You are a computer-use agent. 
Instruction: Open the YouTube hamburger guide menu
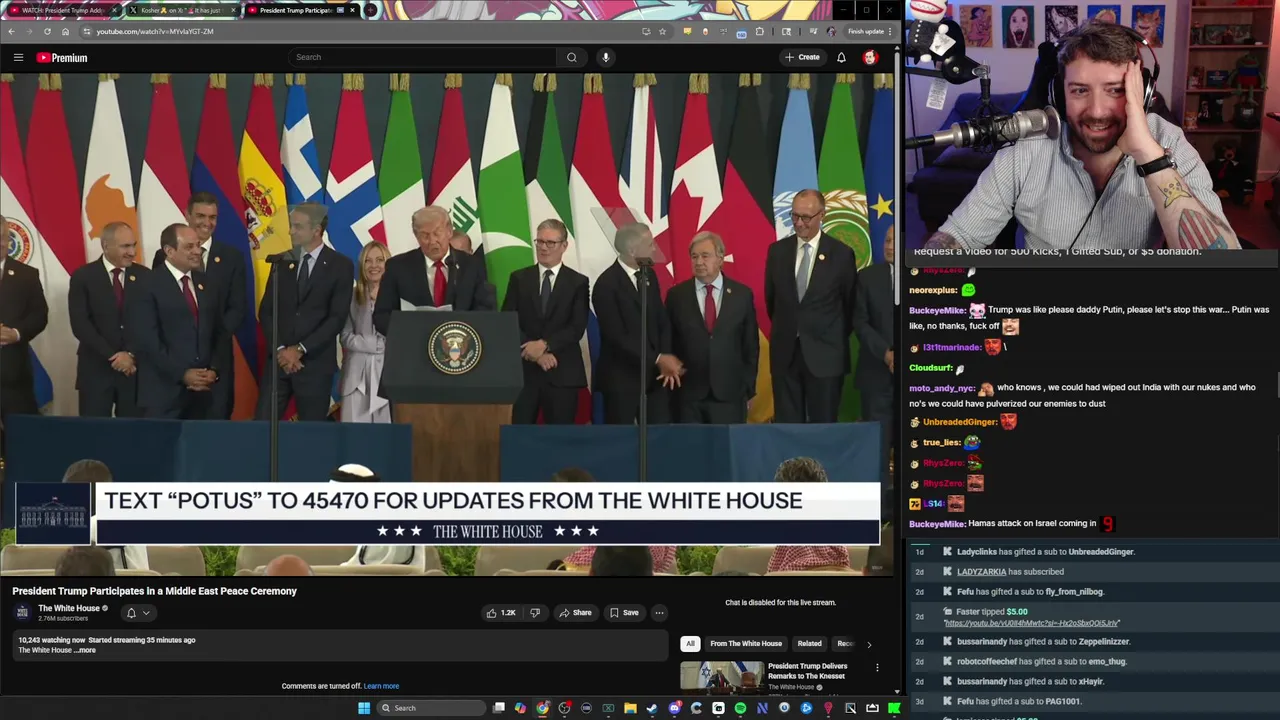coord(18,57)
